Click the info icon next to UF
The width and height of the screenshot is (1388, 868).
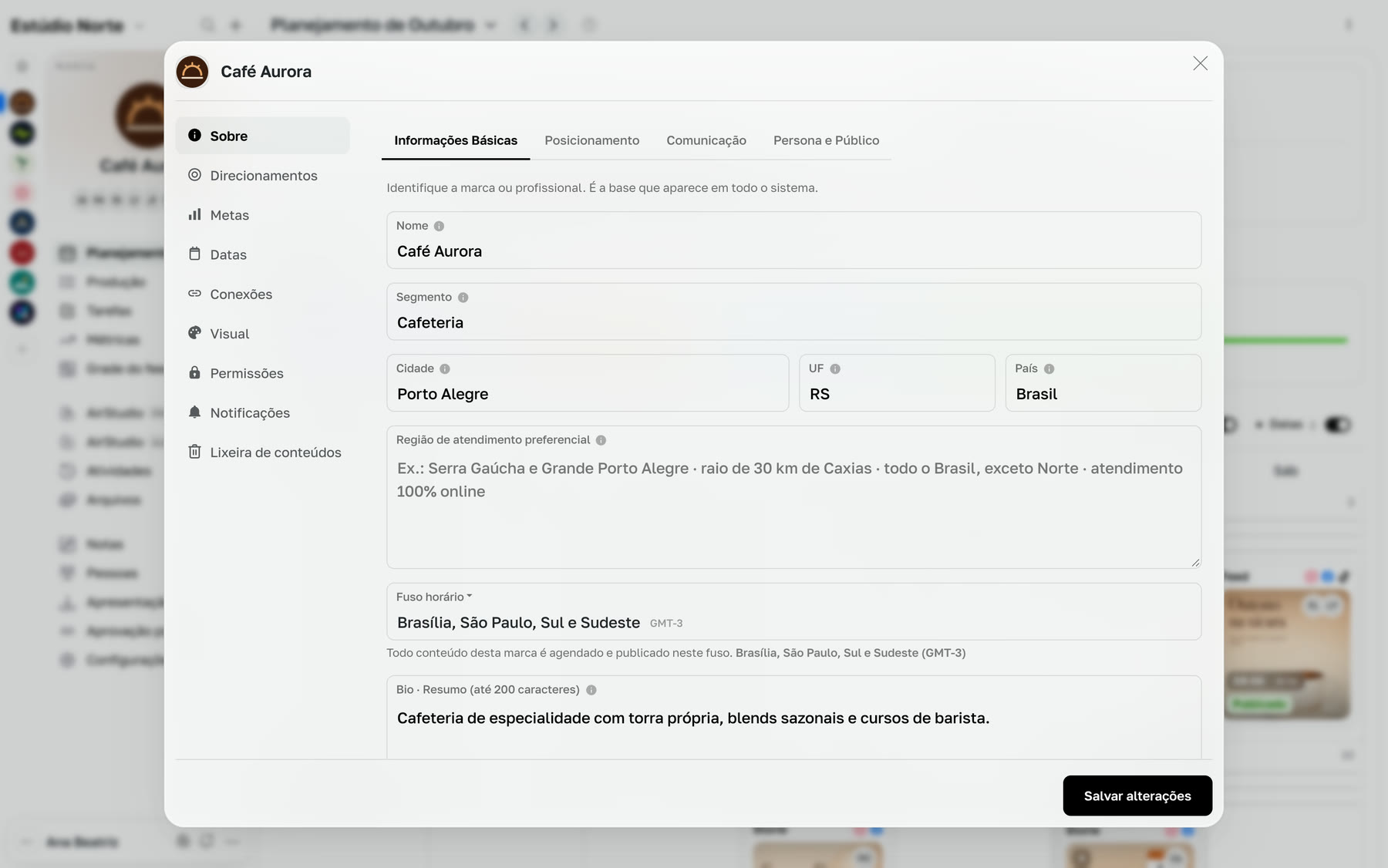coord(835,368)
